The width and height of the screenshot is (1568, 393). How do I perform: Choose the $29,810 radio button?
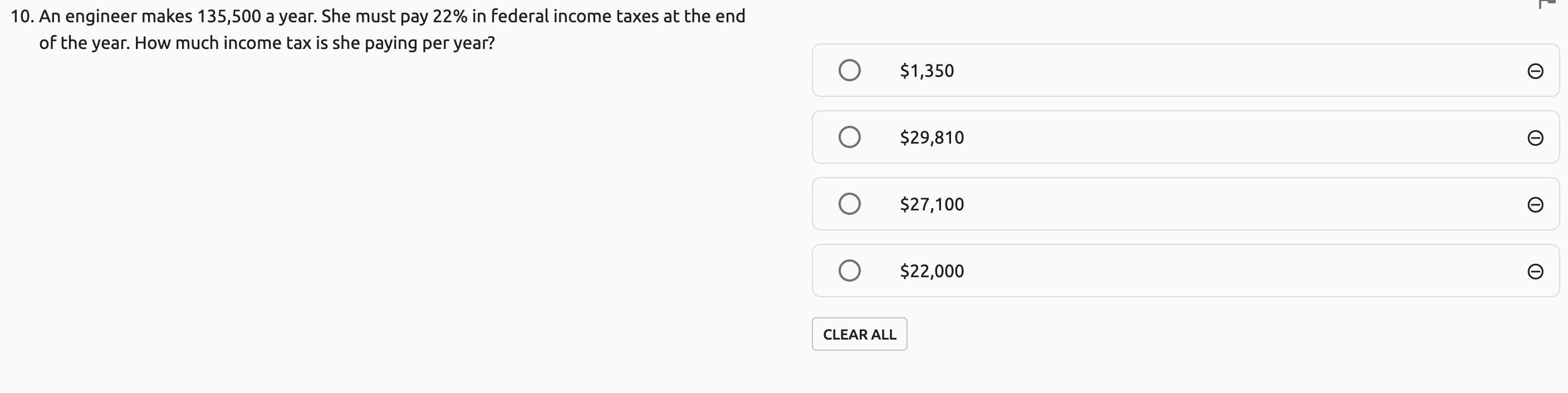point(849,137)
